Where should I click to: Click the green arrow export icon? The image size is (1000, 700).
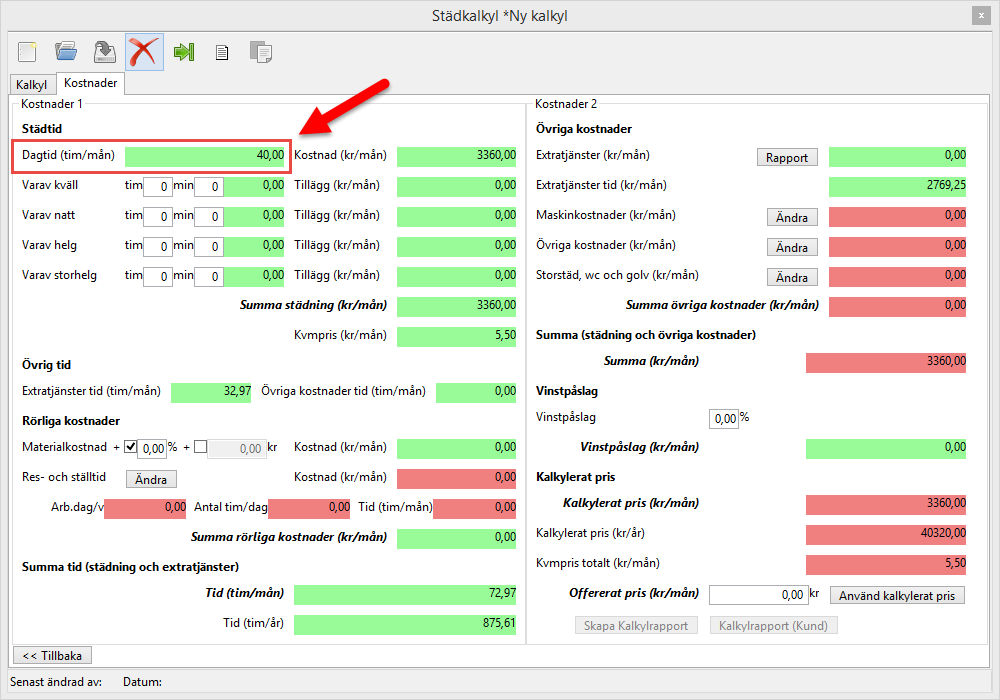183,52
